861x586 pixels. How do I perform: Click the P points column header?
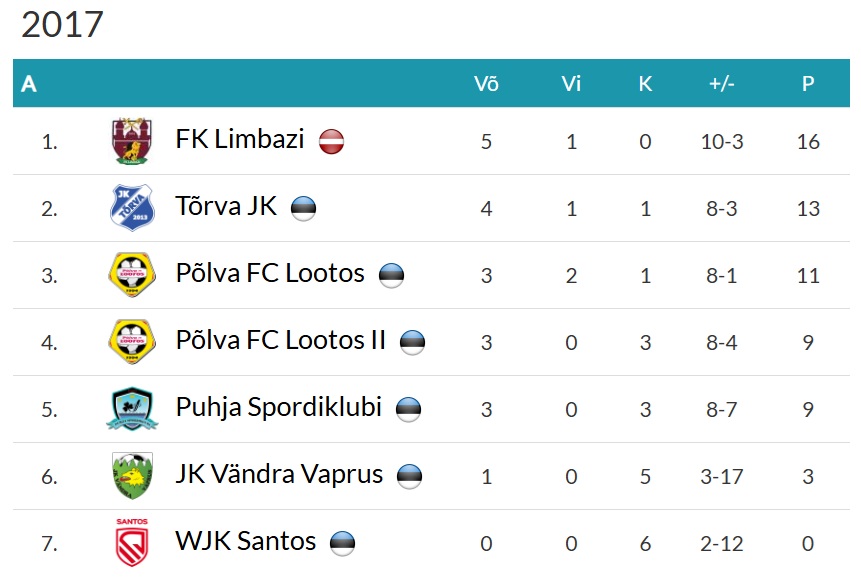(808, 84)
